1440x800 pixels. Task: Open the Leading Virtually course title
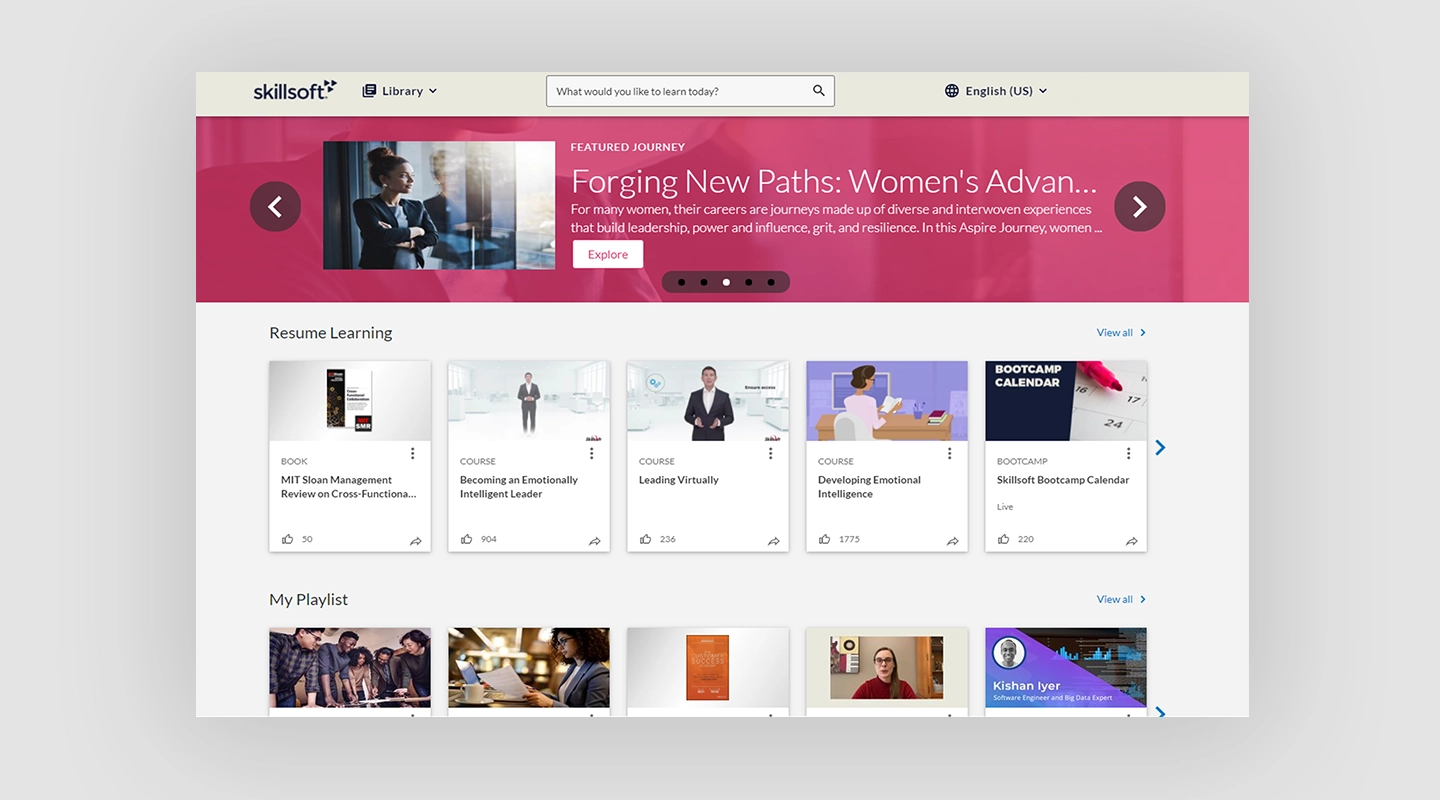click(x=679, y=480)
